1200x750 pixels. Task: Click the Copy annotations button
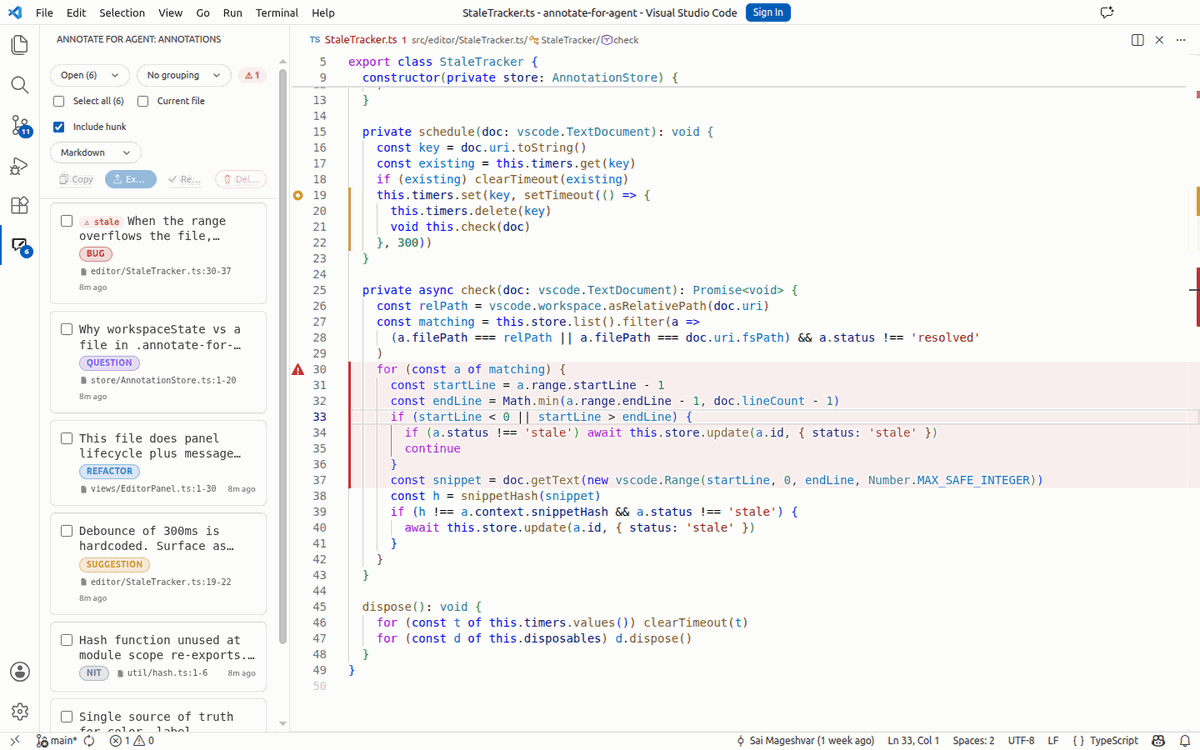(x=75, y=180)
